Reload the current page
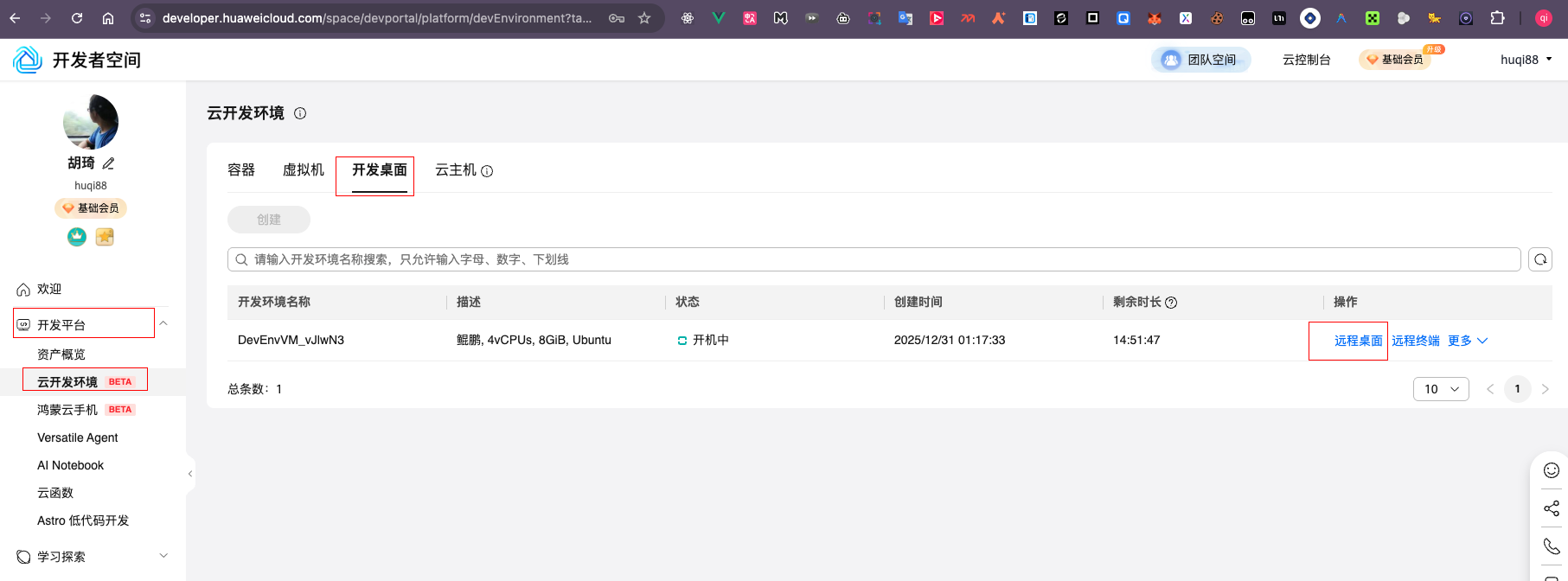 pos(77,18)
